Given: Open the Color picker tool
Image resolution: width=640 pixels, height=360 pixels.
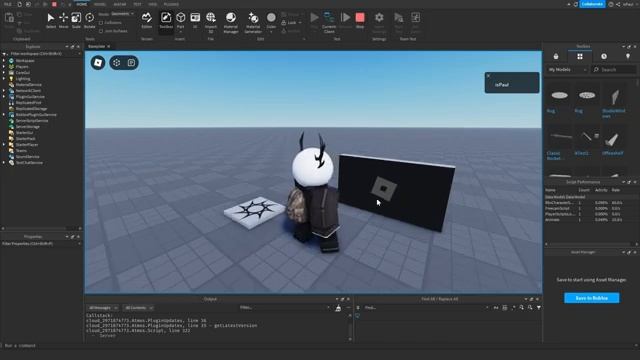Looking at the screenshot, I should click(x=271, y=21).
